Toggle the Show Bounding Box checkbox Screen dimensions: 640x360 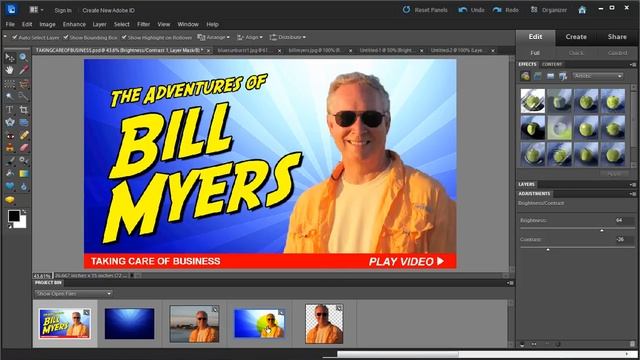[66, 37]
